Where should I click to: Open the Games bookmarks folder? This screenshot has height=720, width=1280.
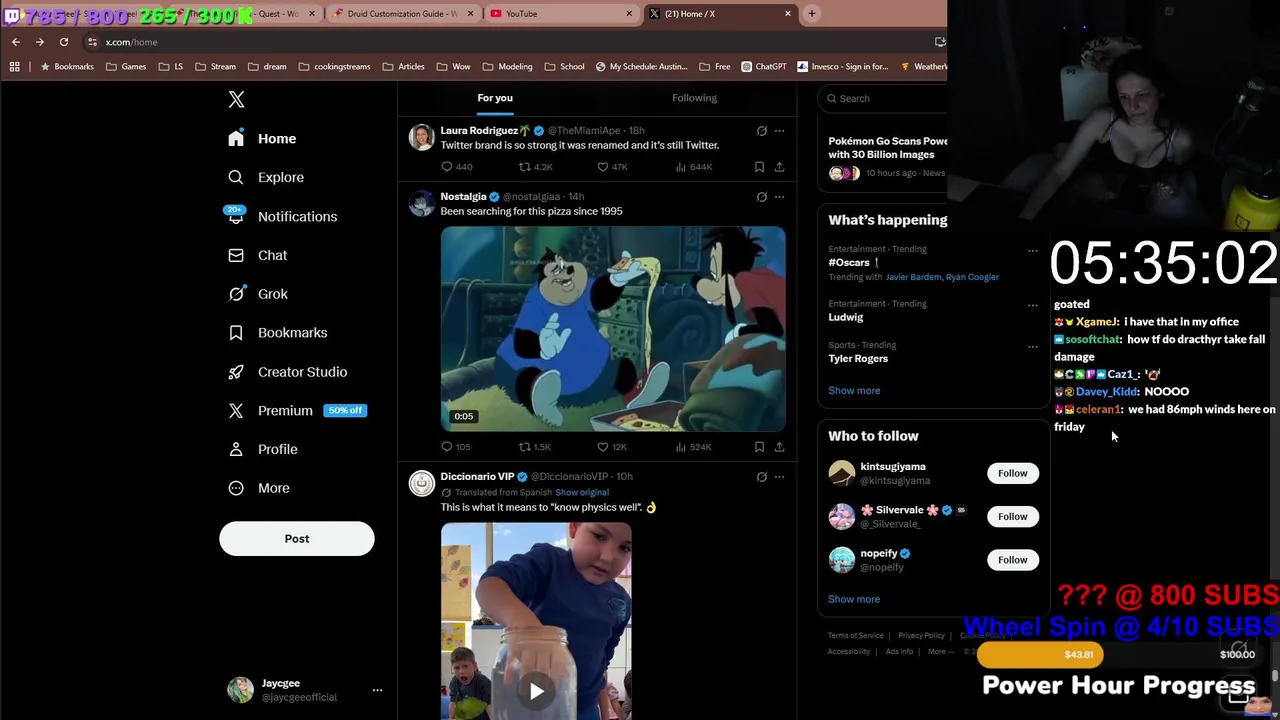(126, 67)
